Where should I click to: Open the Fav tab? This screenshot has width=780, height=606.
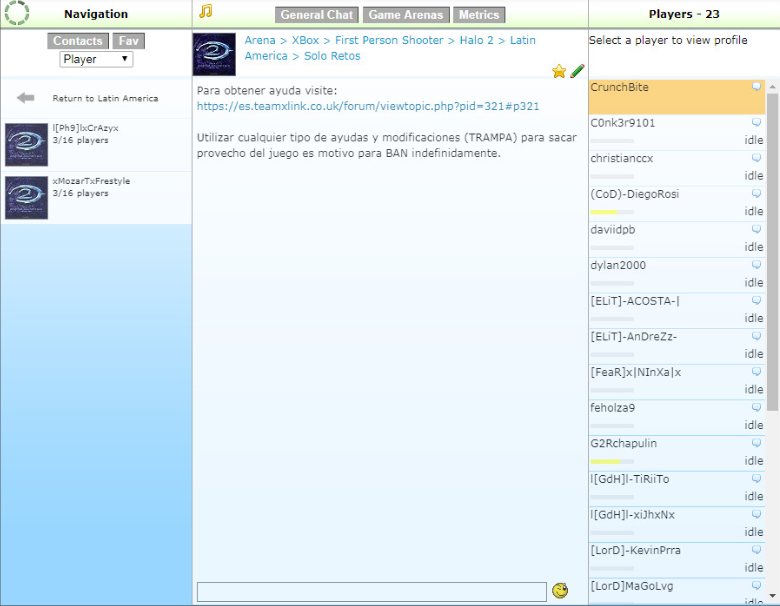pos(129,41)
